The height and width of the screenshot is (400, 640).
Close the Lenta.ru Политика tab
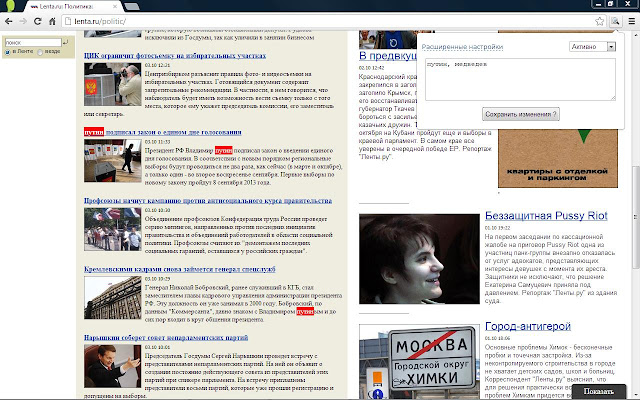(115, 7)
